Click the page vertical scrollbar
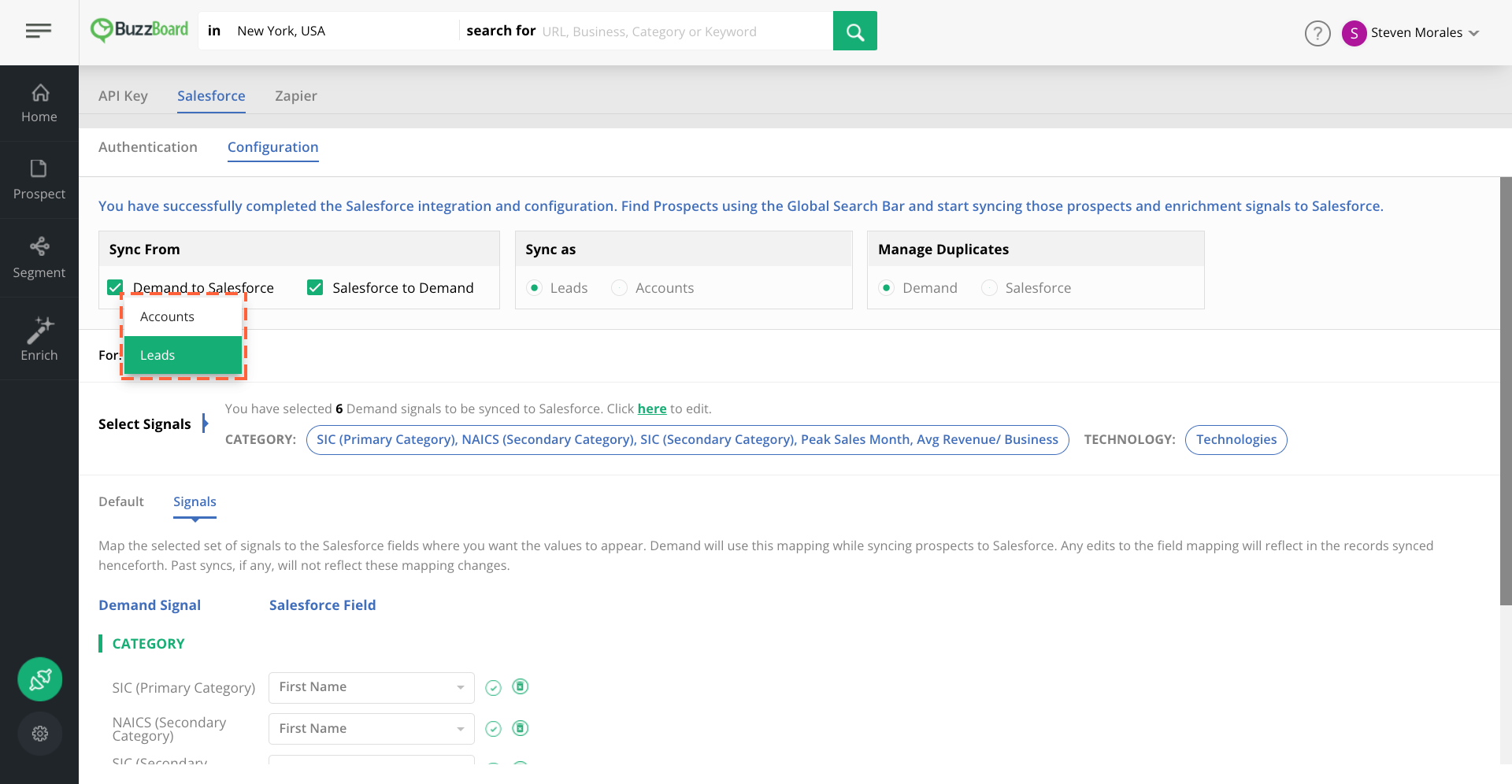 tap(1506, 391)
